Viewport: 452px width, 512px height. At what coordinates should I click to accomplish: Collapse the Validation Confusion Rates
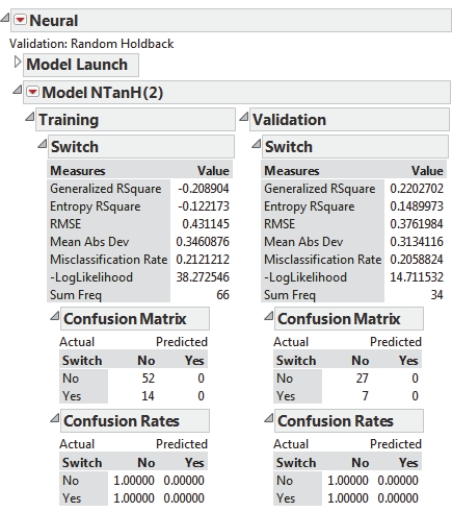pos(269,418)
